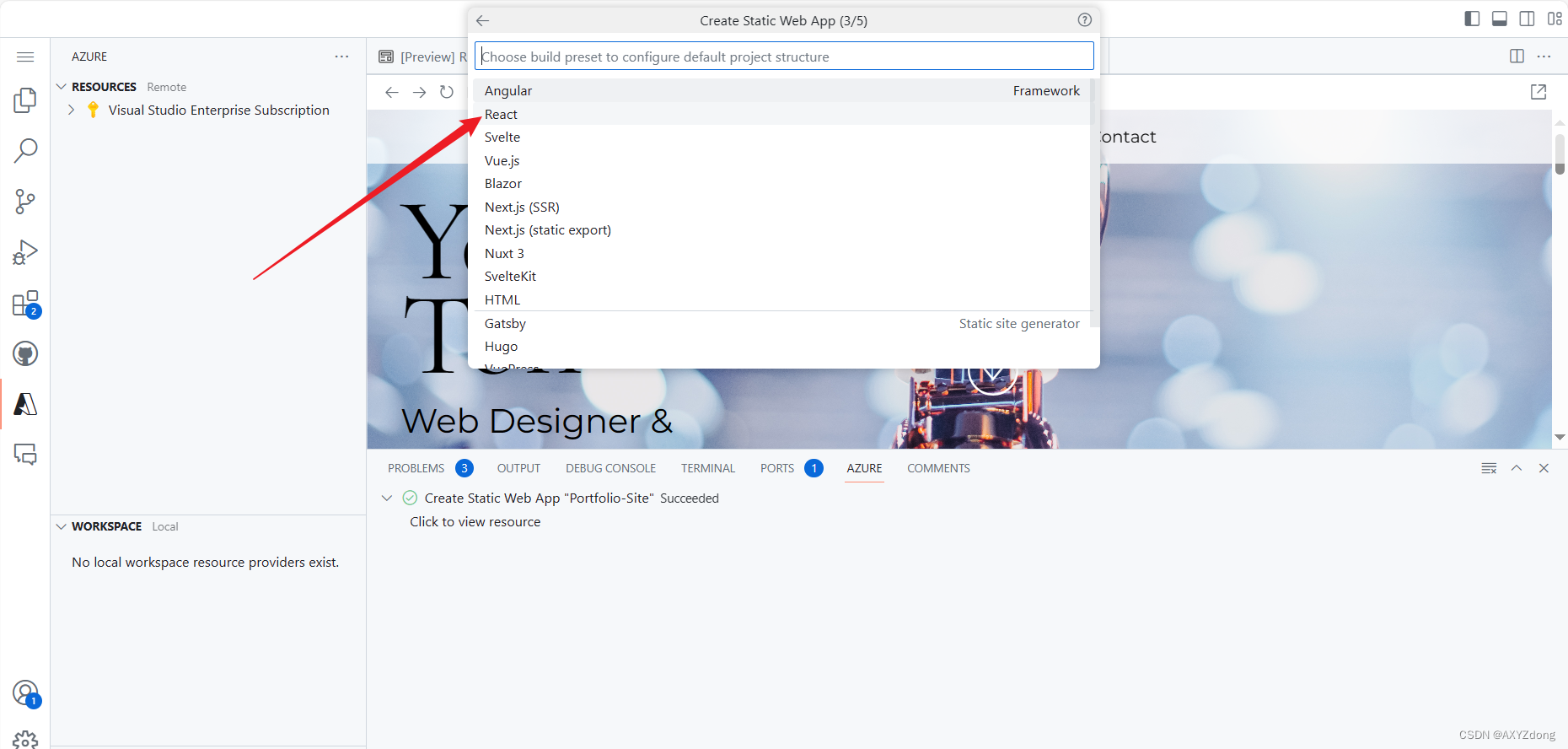This screenshot has width=1568, height=749.
Task: Toggle the primary side bar
Action: point(1472,19)
